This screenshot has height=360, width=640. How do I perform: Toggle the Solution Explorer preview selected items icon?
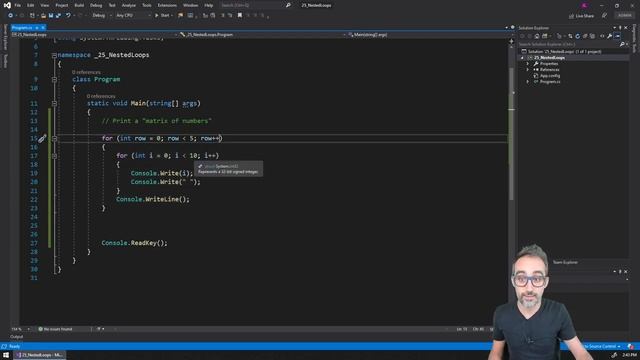(x=618, y=36)
